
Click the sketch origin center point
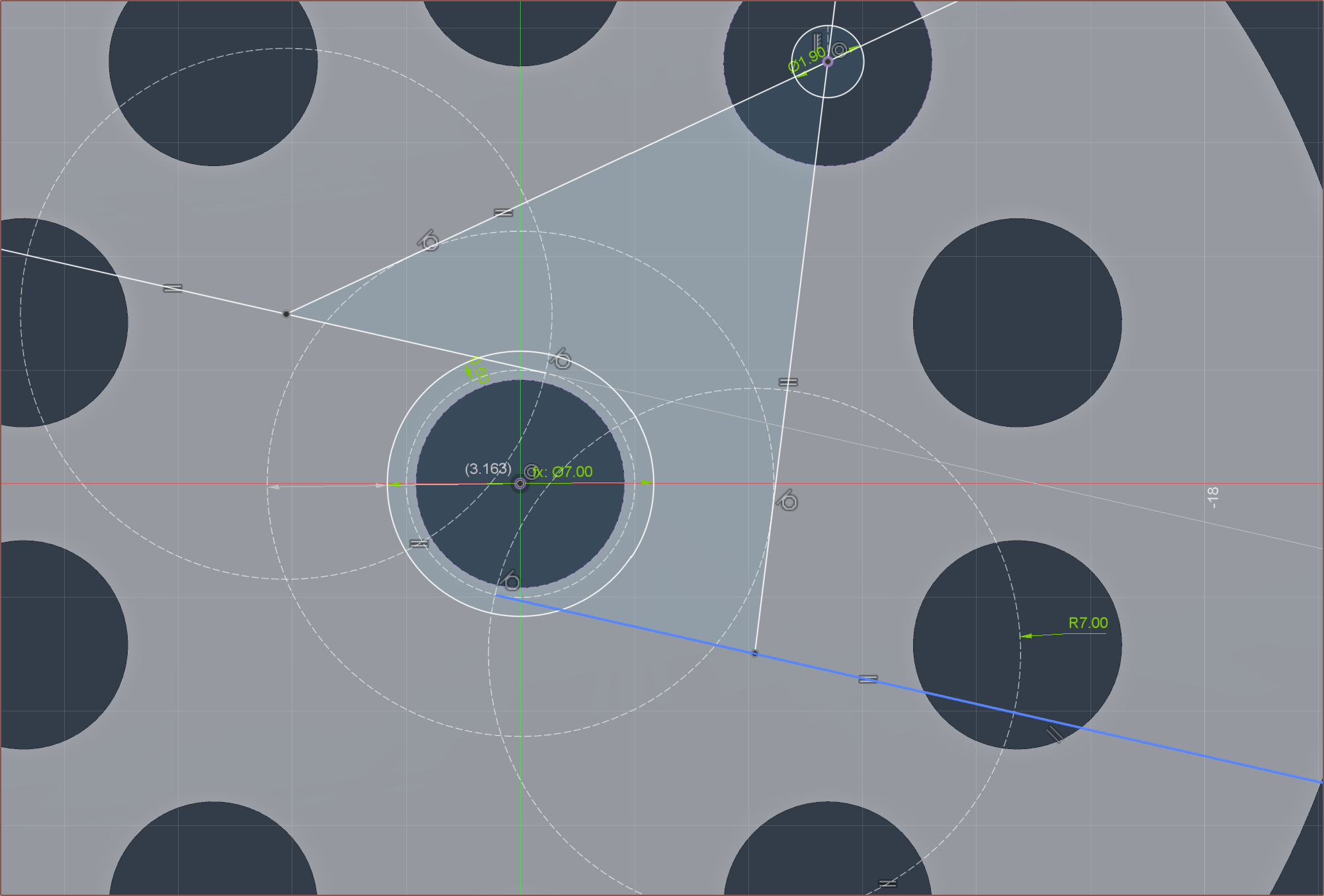click(520, 484)
